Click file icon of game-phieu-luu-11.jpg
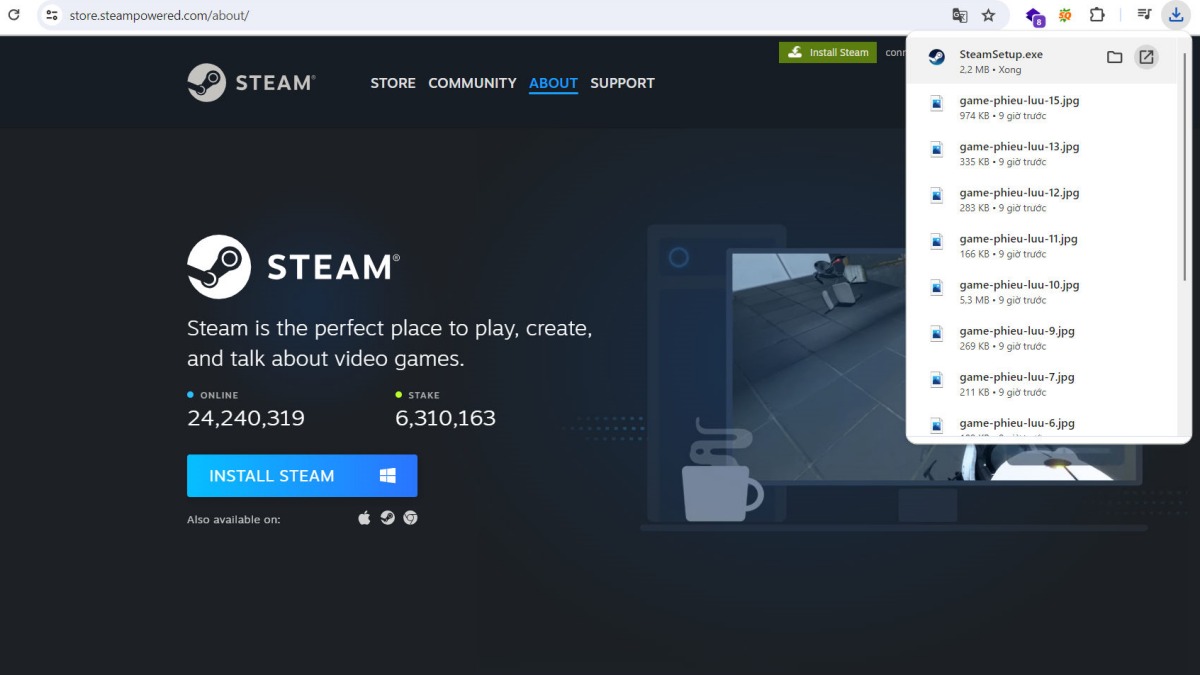Screen dimensions: 1200x675 tap(936, 241)
